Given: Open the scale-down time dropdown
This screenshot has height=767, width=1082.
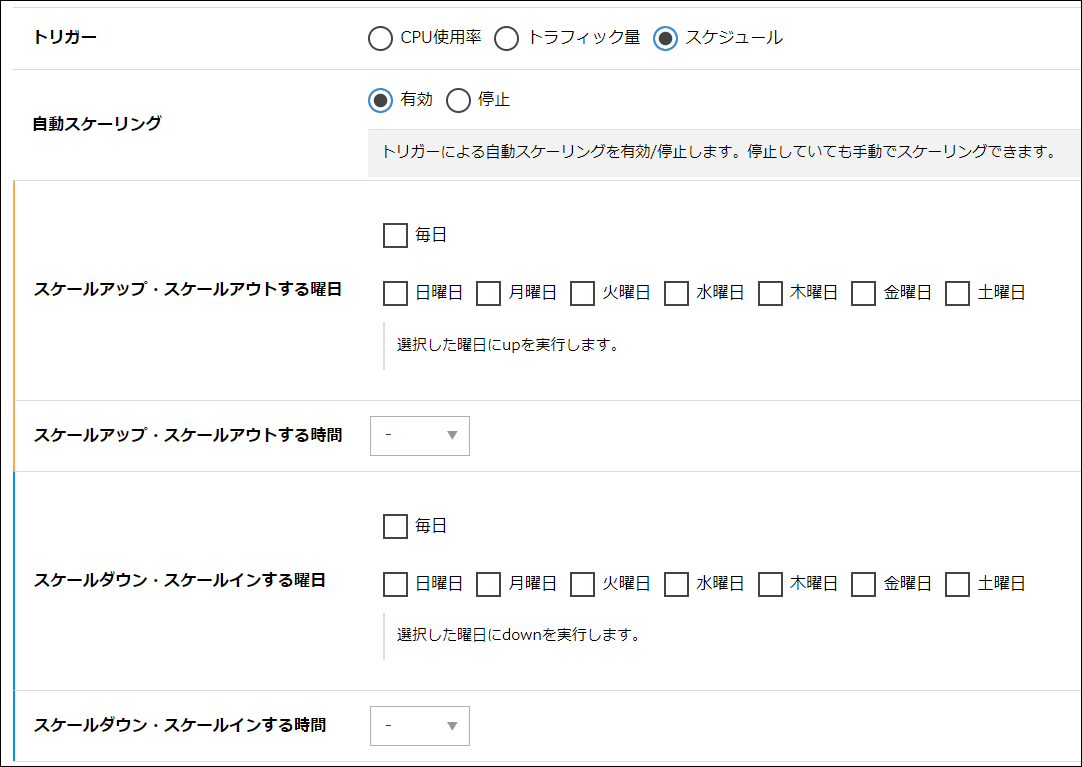Looking at the screenshot, I should coord(420,726).
